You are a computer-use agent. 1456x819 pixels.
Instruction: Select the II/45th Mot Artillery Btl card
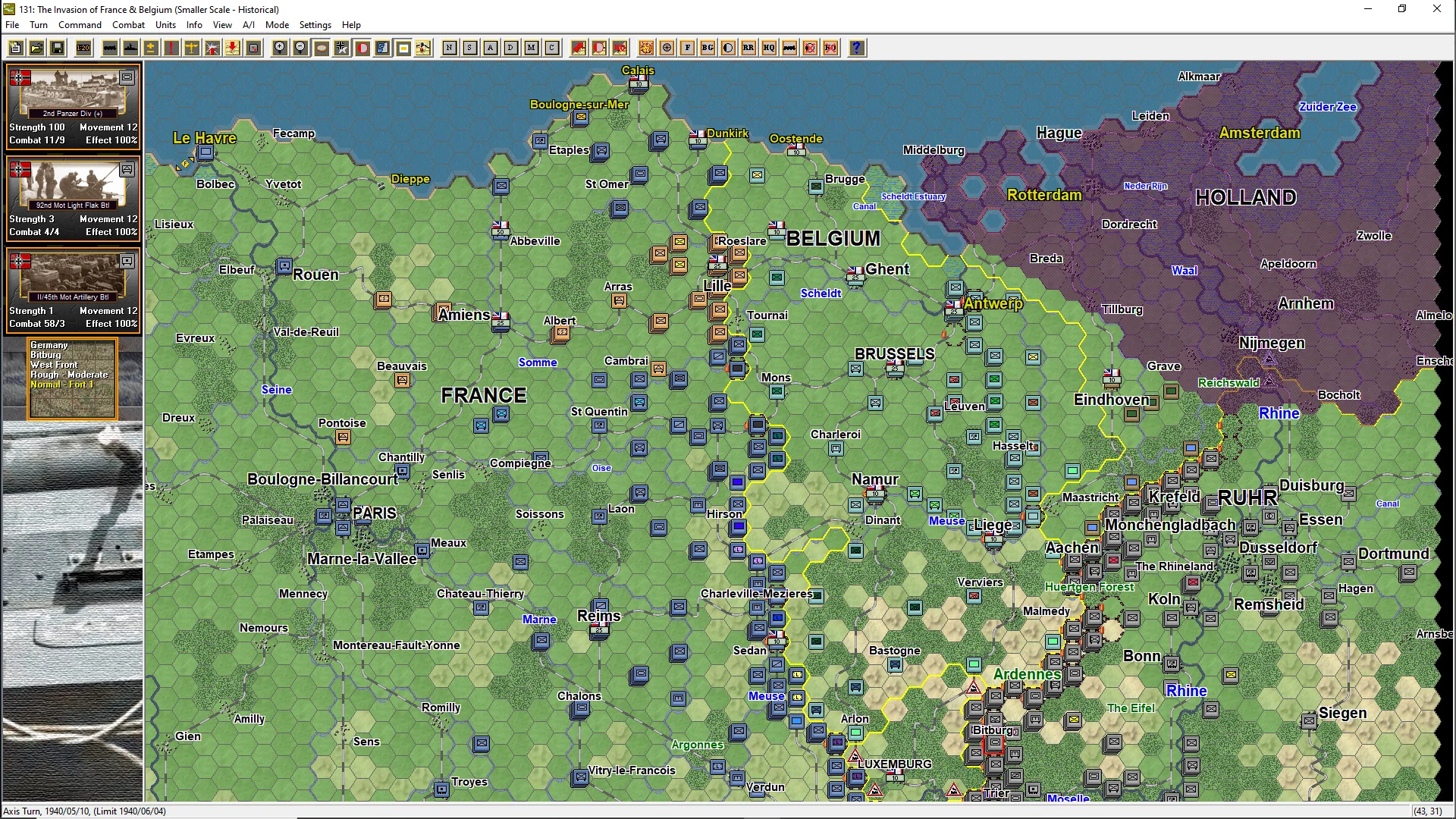pyautogui.click(x=73, y=290)
